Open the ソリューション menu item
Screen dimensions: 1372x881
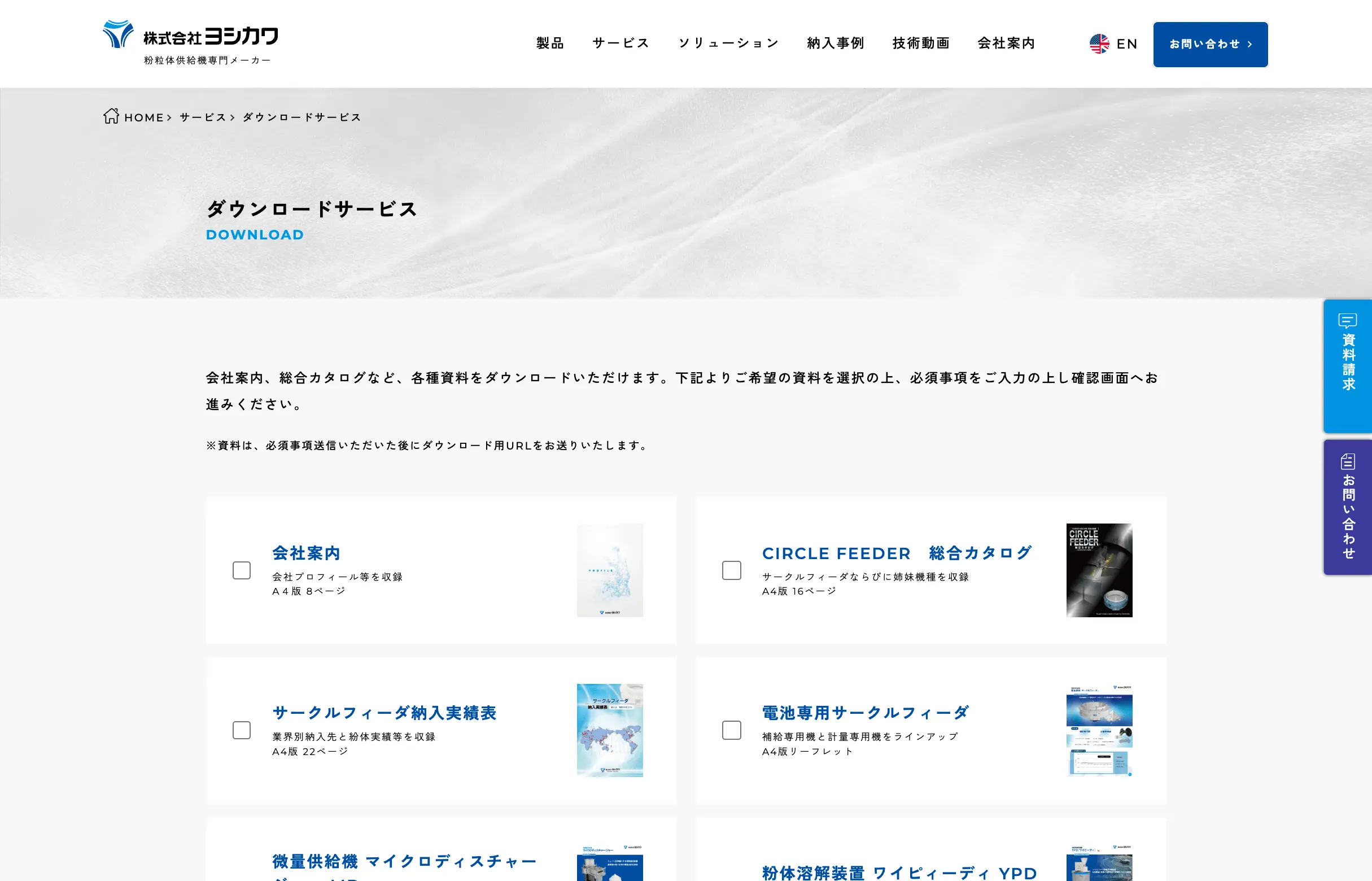[x=728, y=43]
